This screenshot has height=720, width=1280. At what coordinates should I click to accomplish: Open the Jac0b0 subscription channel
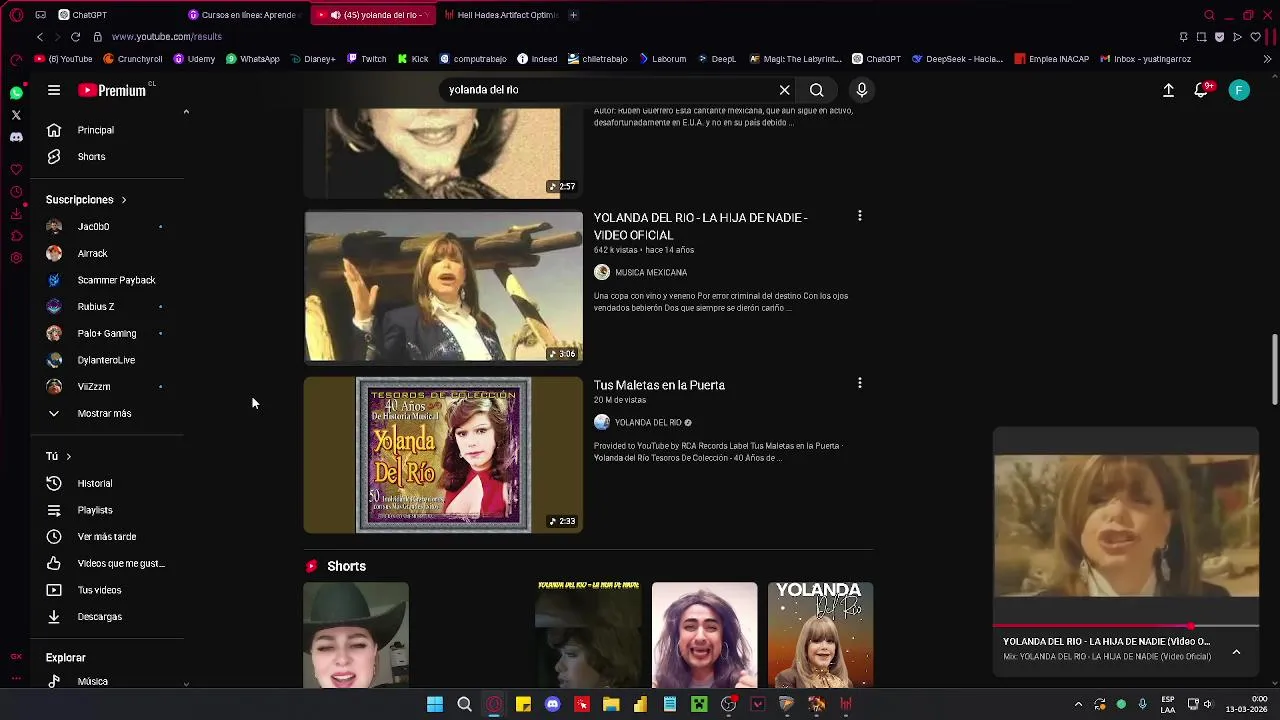point(108,227)
